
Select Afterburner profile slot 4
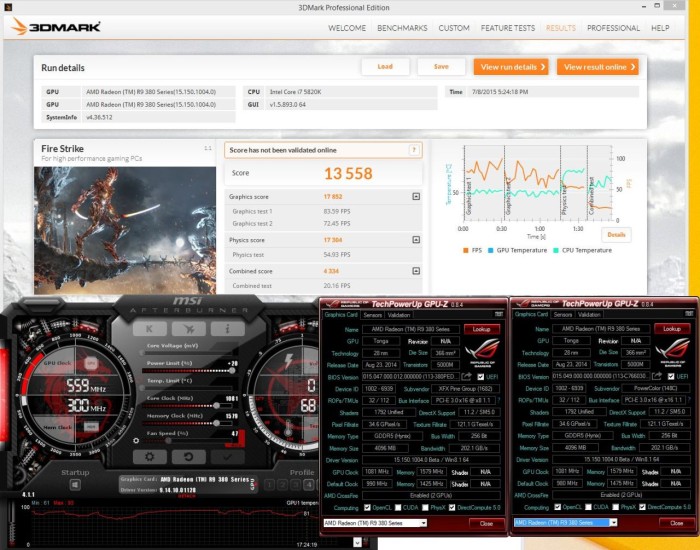coord(308,484)
